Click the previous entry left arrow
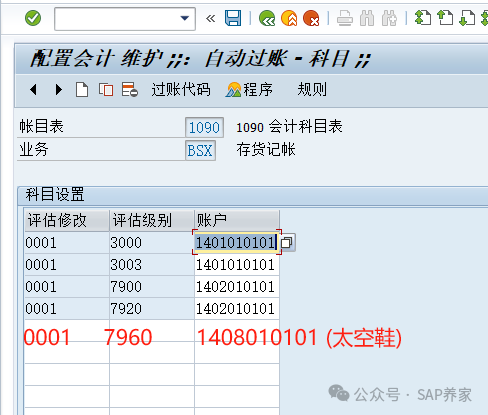Image resolution: width=488 pixels, height=415 pixels. 33,89
